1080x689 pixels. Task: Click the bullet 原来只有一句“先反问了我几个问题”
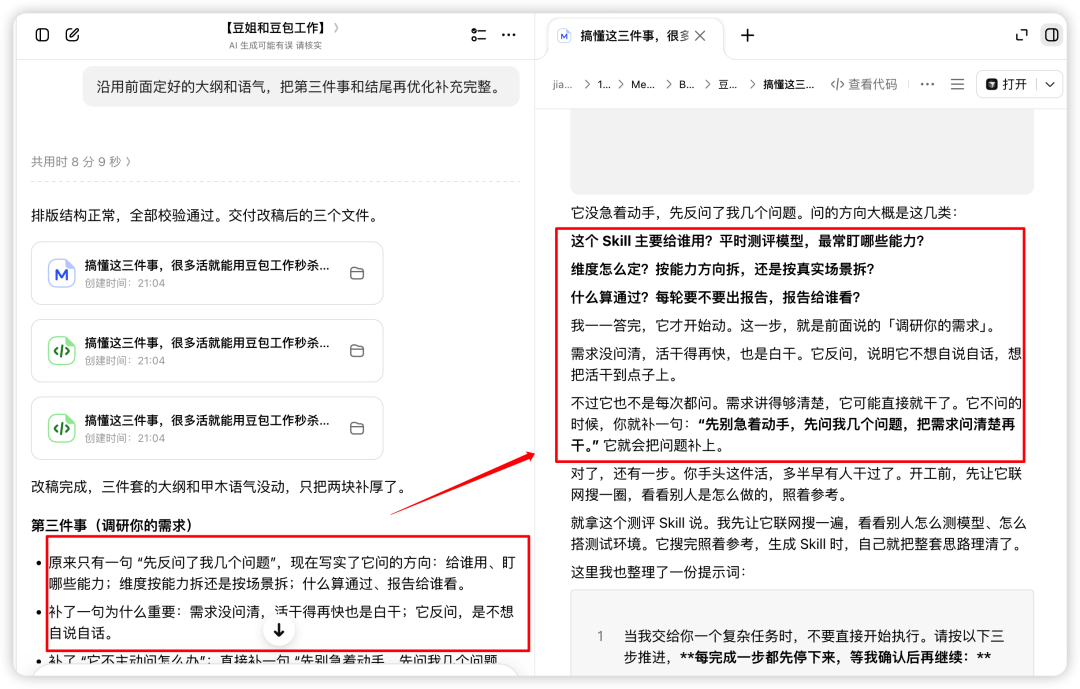coord(282,573)
